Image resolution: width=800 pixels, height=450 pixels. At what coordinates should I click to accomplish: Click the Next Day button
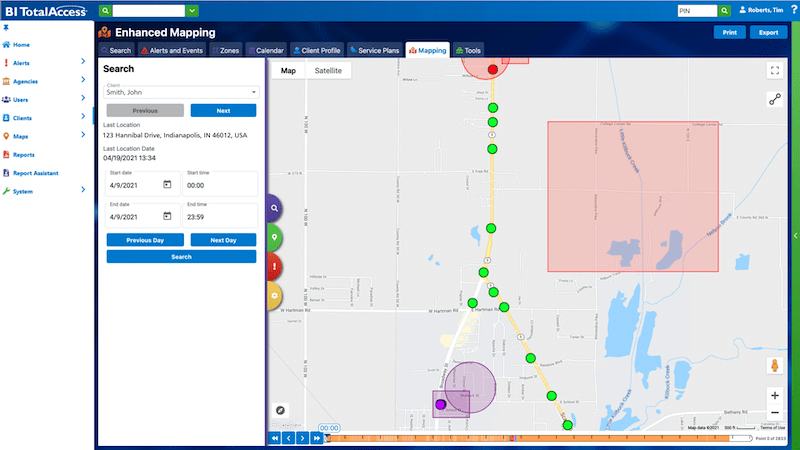tap(222, 240)
